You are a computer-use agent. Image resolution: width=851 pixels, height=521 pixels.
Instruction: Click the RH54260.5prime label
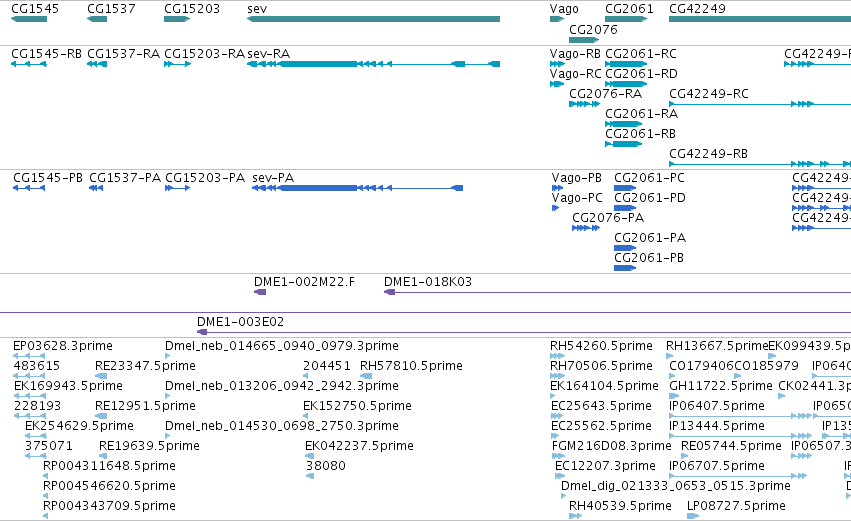tap(601, 346)
